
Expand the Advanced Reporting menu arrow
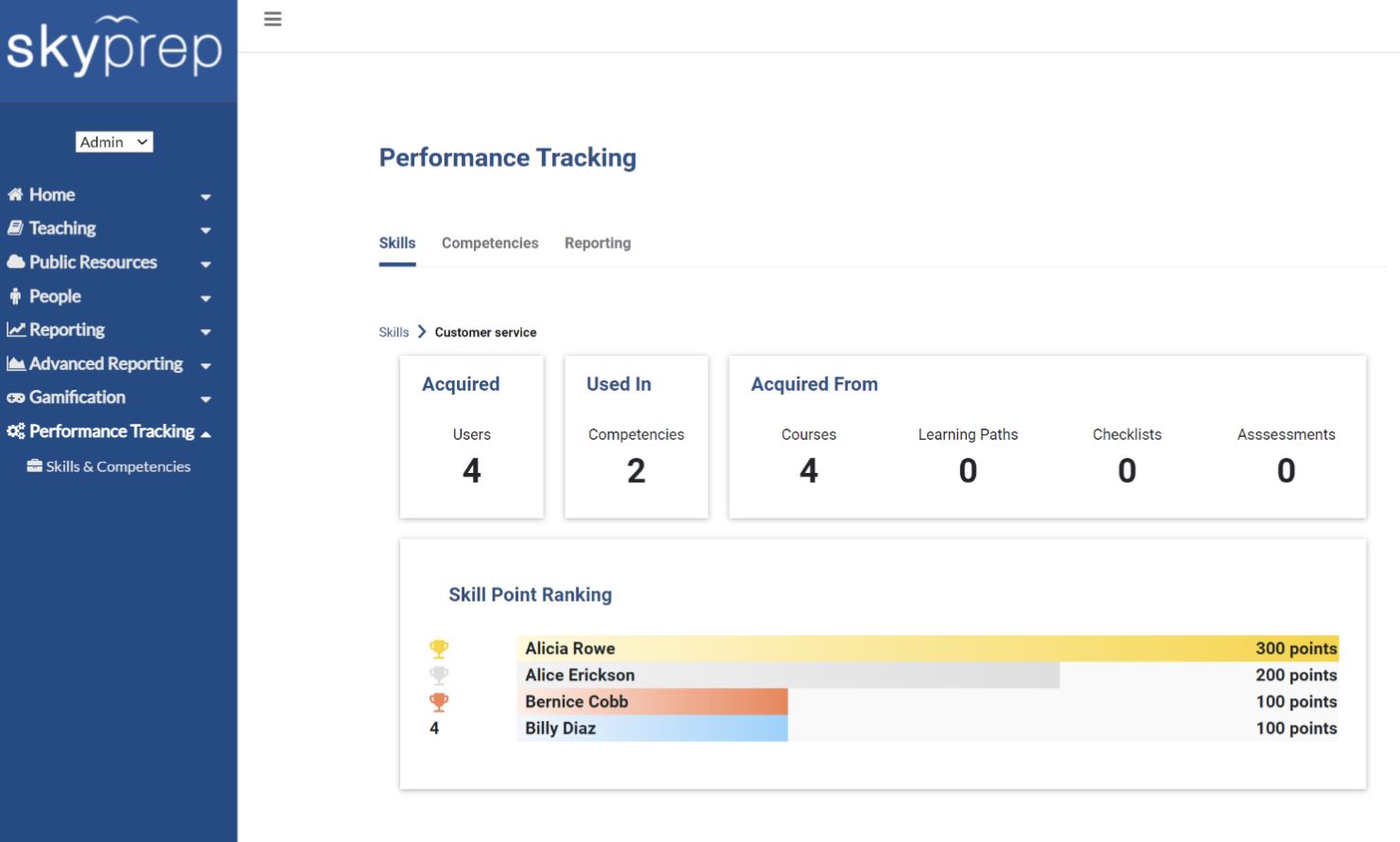pyautogui.click(x=205, y=365)
